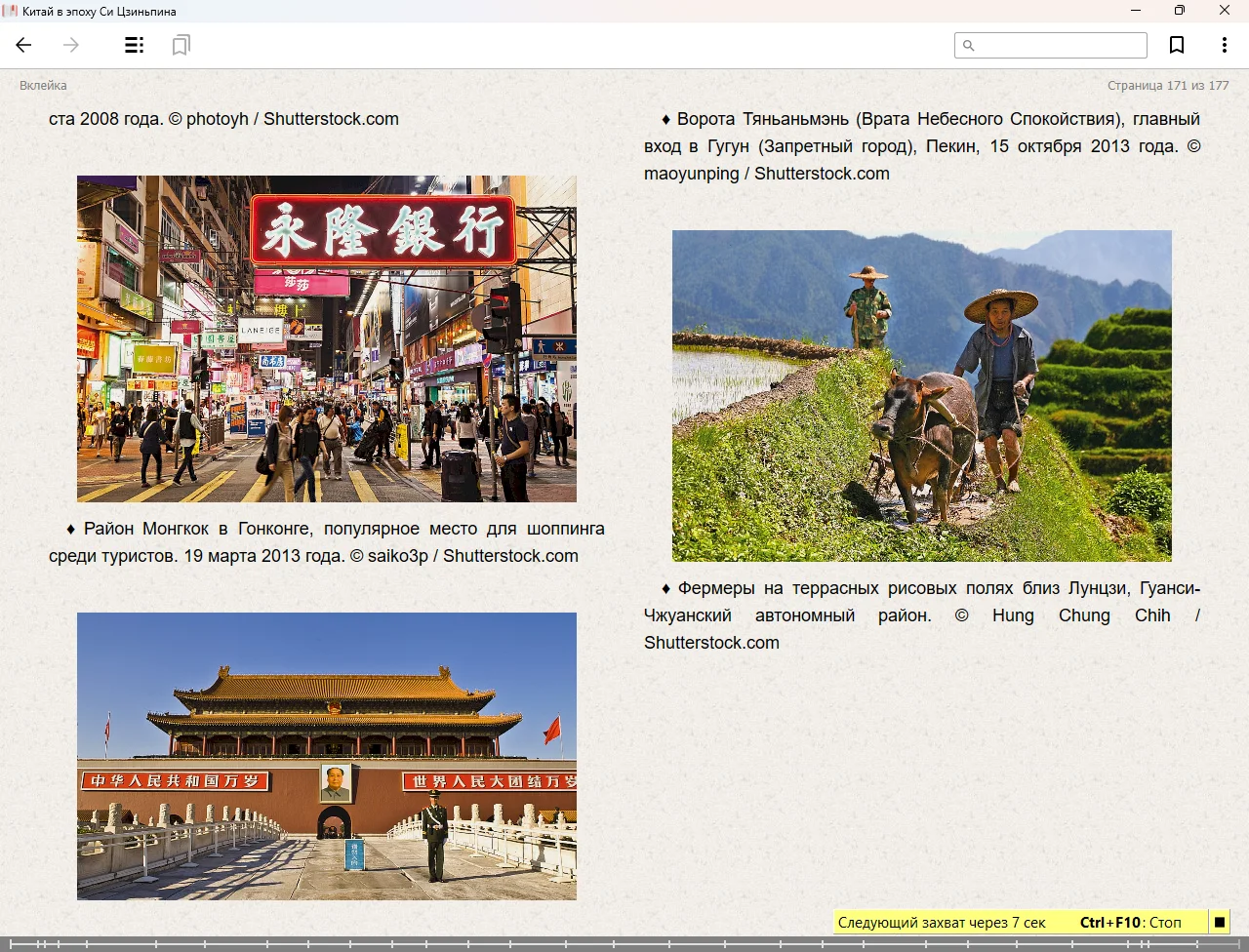Click the book app icon in the title bar

tap(10, 11)
